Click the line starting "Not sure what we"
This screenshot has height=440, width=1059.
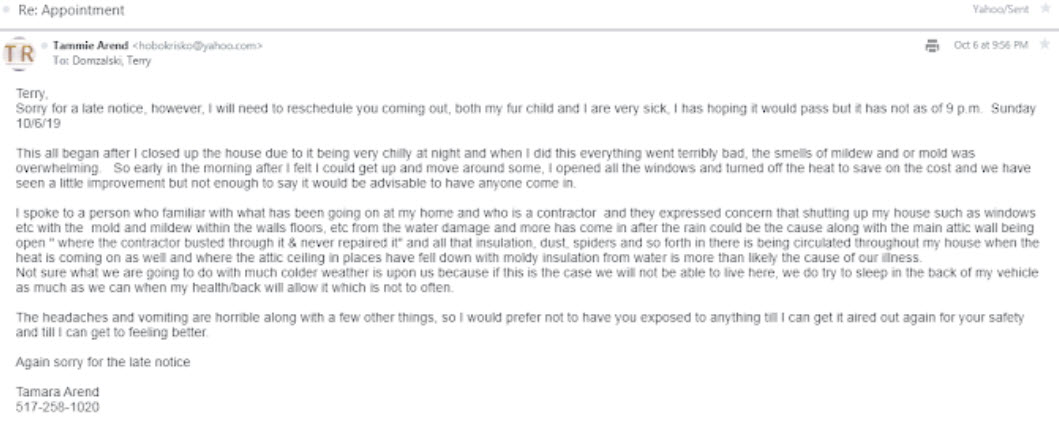(x=527, y=280)
